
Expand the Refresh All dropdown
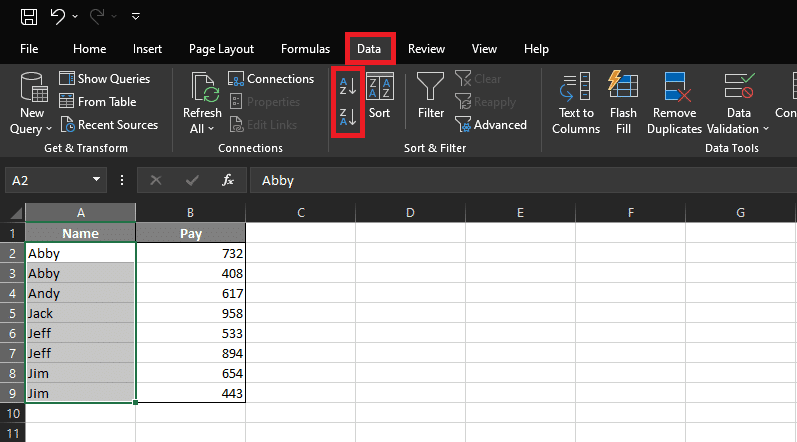(202, 128)
